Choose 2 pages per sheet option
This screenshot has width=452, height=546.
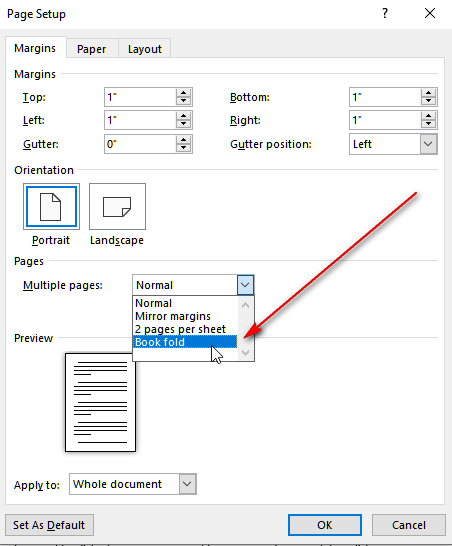(x=185, y=329)
